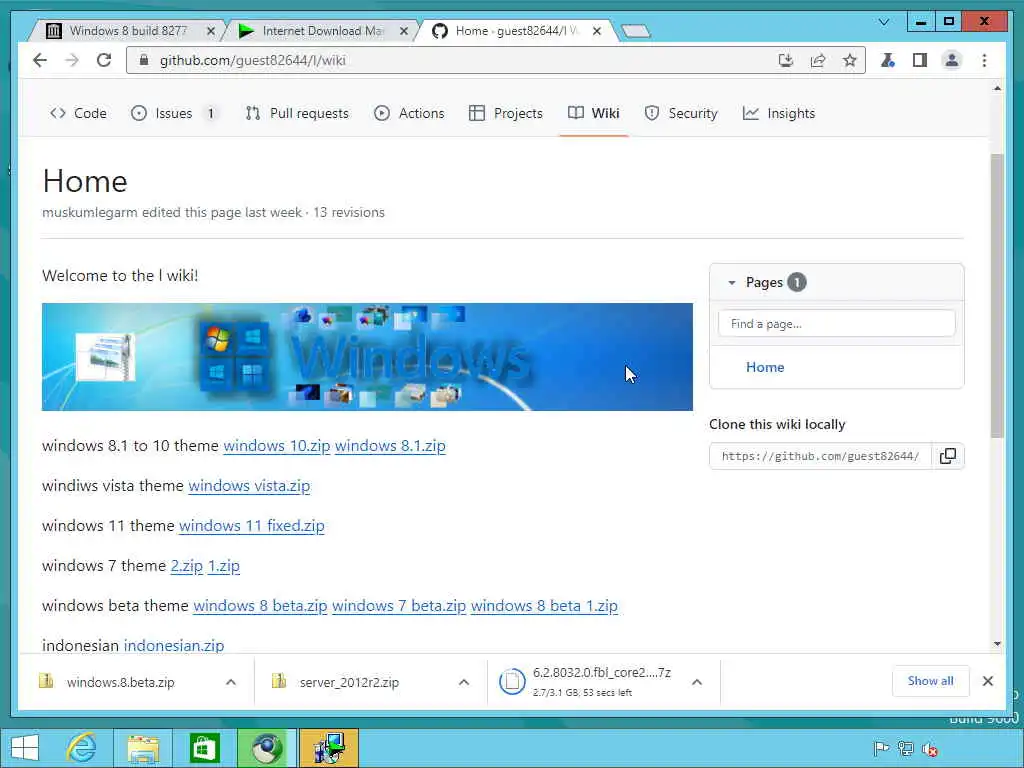Screen dimensions: 1024x768
Task: Click the Find a page search field
Action: (837, 323)
